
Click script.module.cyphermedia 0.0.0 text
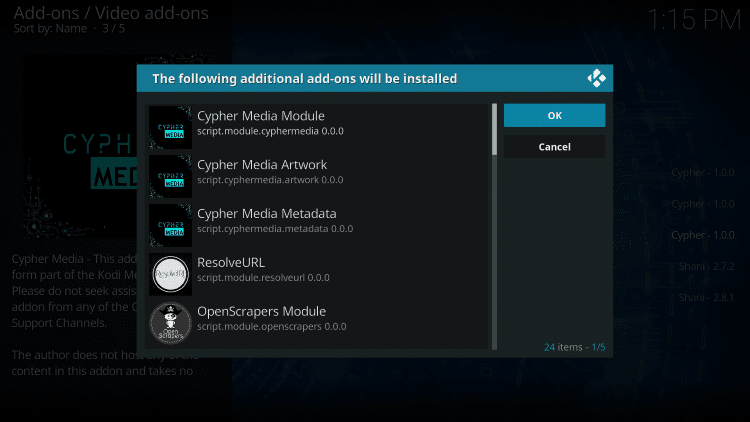(x=270, y=131)
